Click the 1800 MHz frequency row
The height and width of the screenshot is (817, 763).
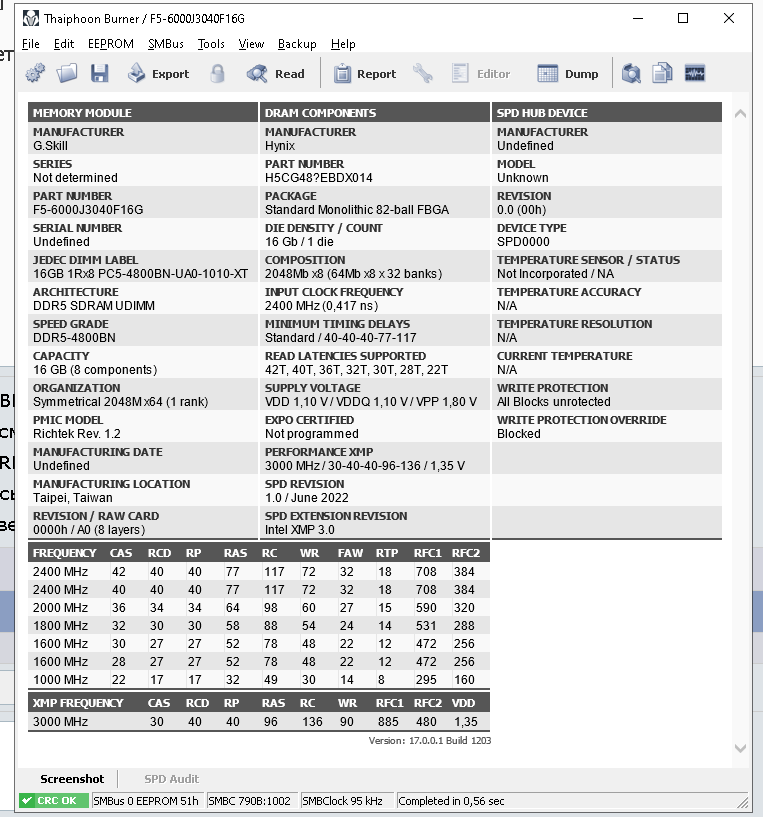click(x=259, y=625)
